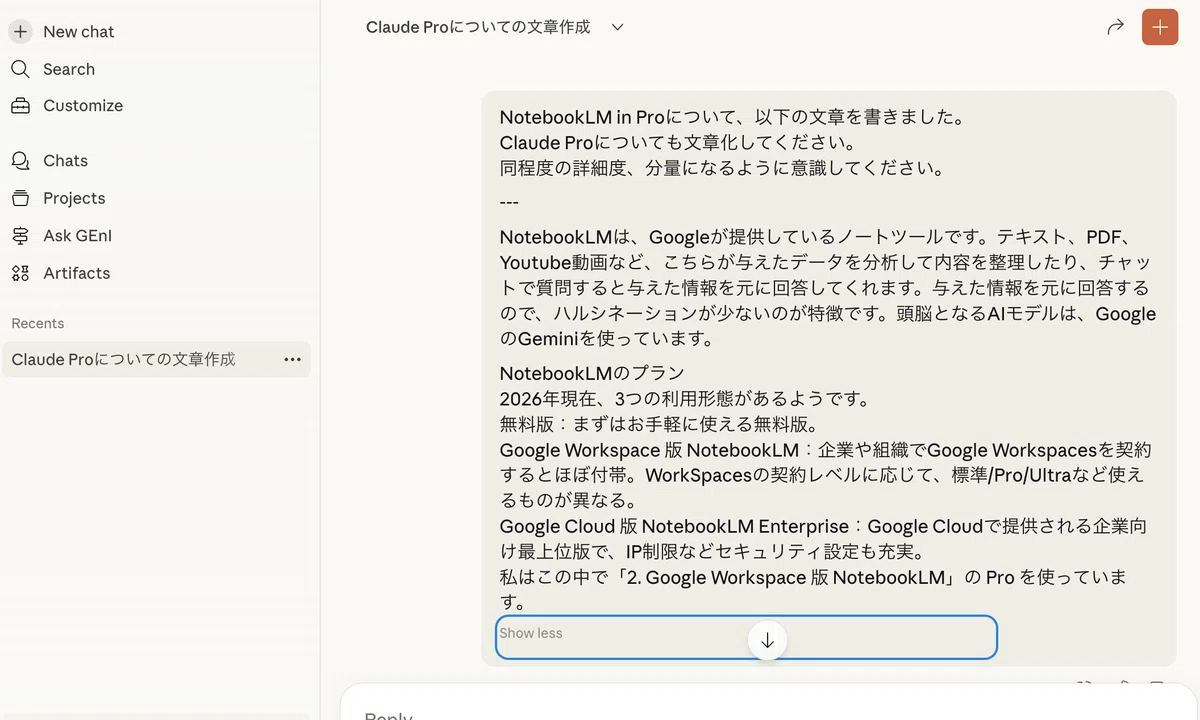
Task: Click the New chat plus icon
Action: pyautogui.click(x=20, y=31)
